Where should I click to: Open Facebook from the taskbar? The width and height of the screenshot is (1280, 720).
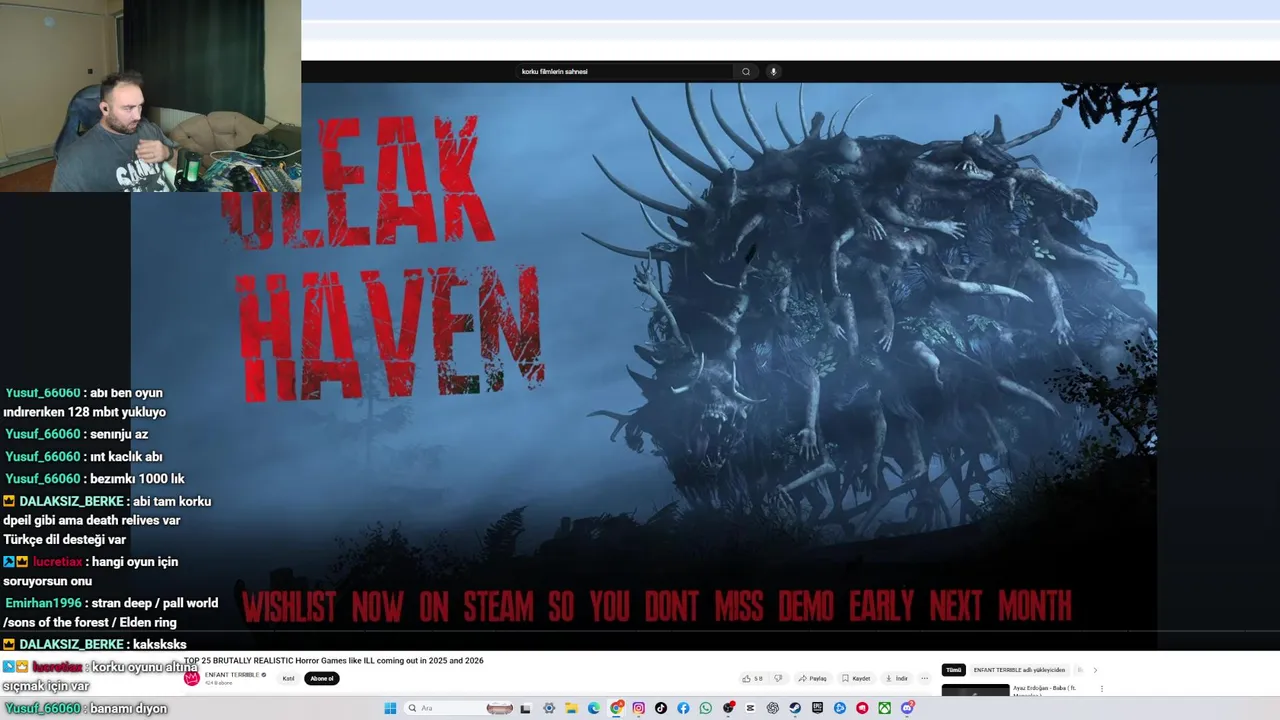click(683, 708)
